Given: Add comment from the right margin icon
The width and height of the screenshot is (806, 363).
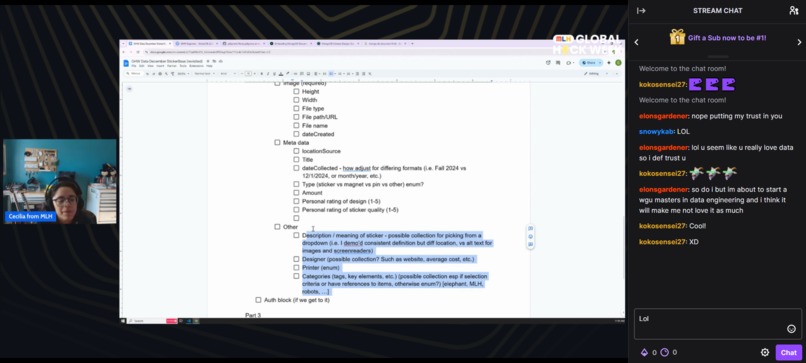Looking at the screenshot, I should (530, 228).
